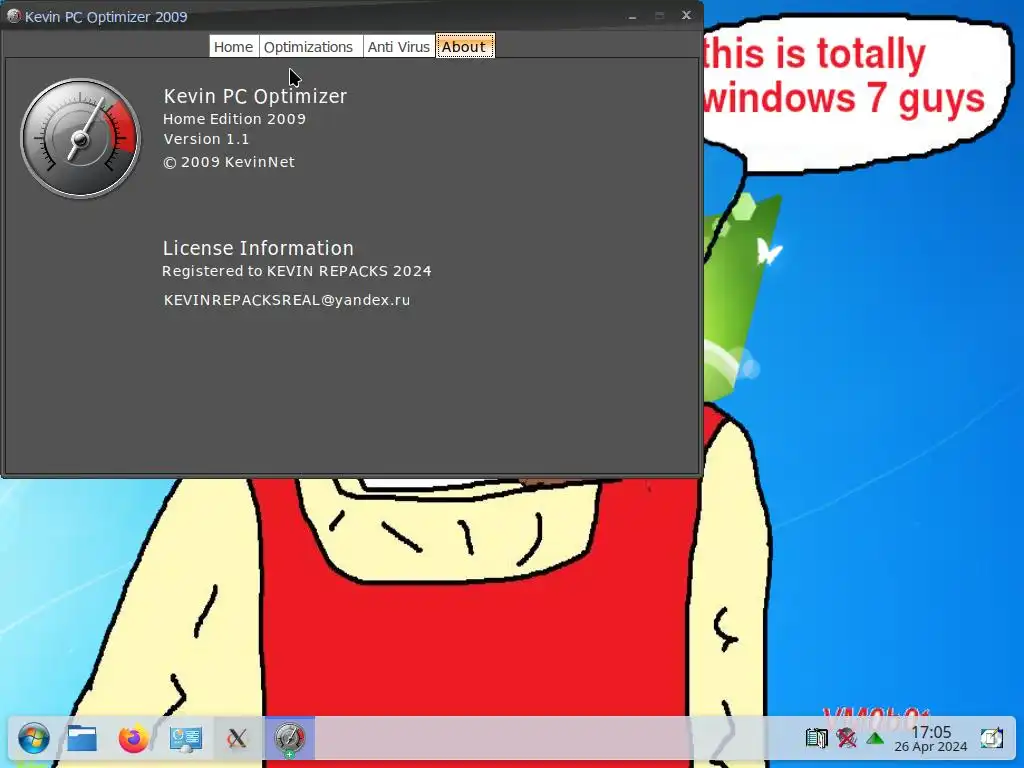The width and height of the screenshot is (1024, 768).
Task: Open the file manager from taskbar
Action: (82, 739)
